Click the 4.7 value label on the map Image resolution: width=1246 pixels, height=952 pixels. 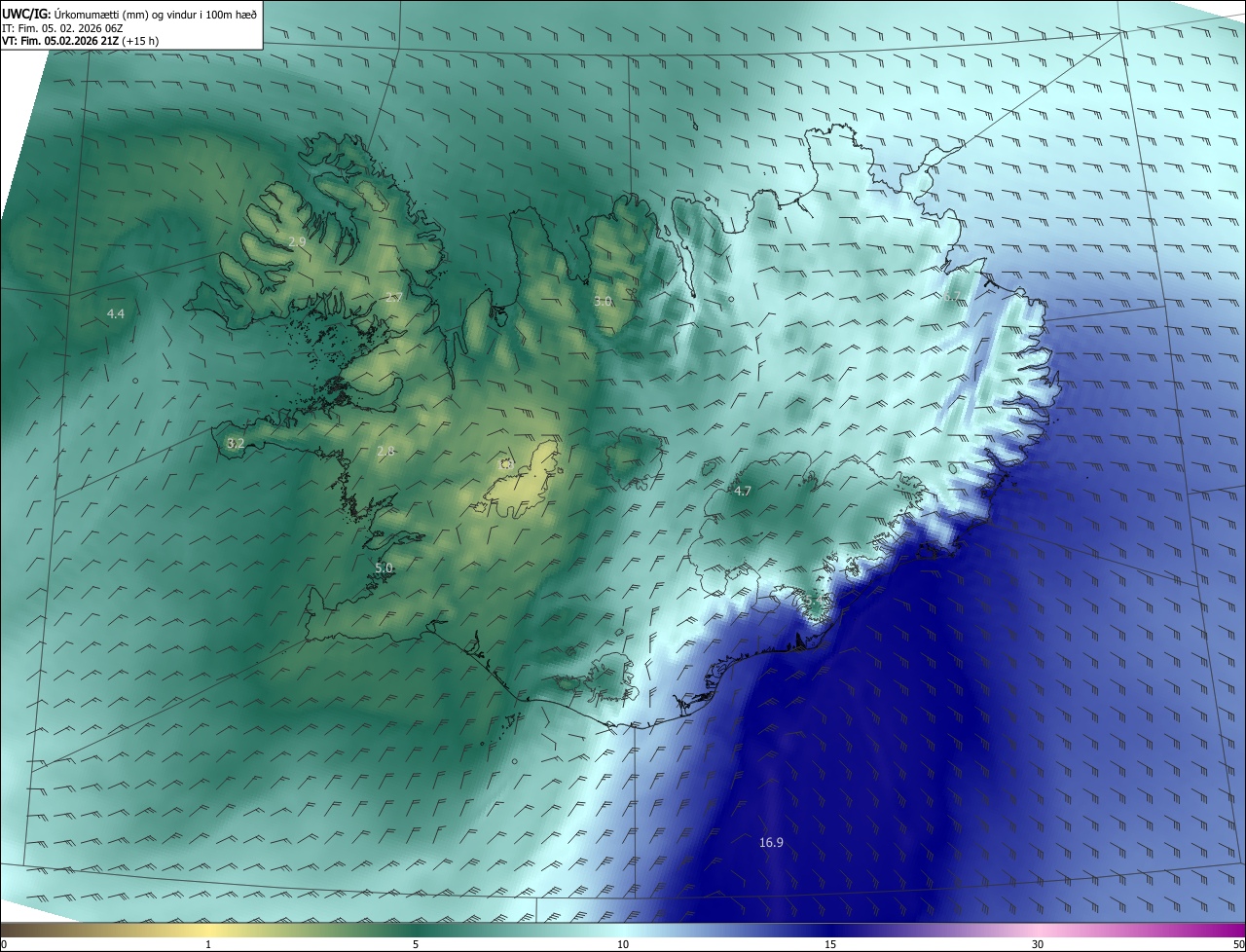pyautogui.click(x=743, y=491)
